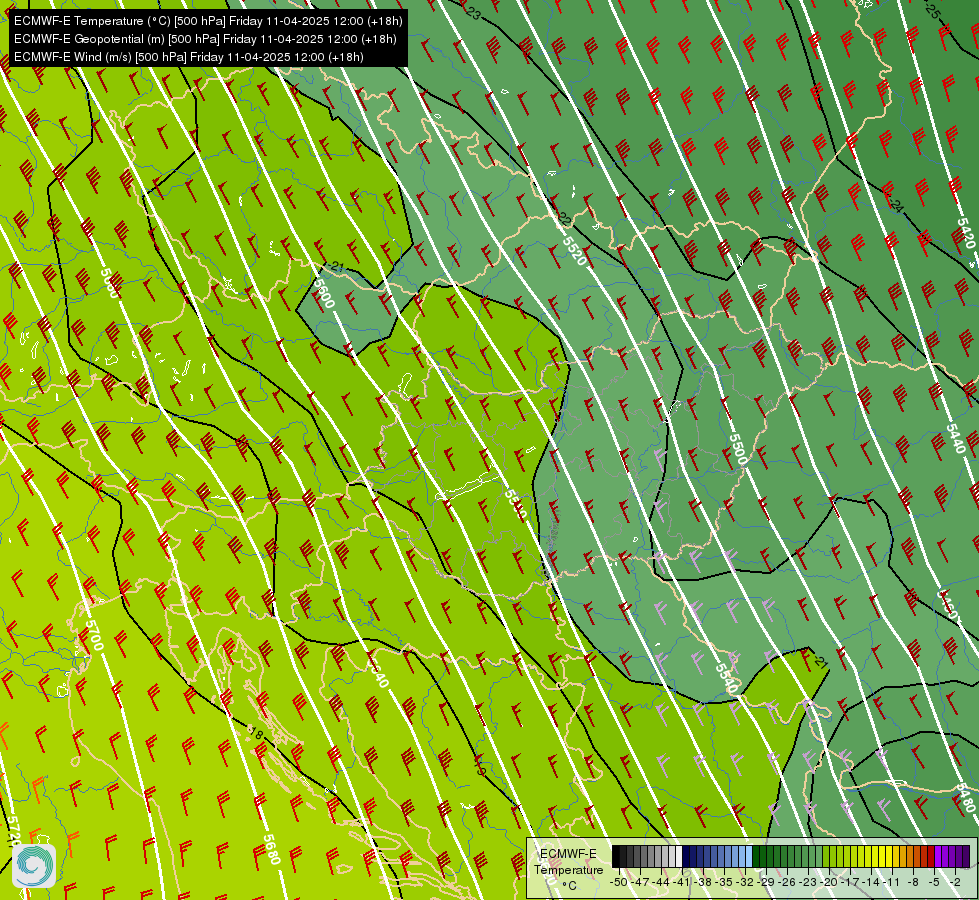This screenshot has width=979, height=900.
Task: Click the 5700 geopotential contour label
Action: click(x=94, y=635)
